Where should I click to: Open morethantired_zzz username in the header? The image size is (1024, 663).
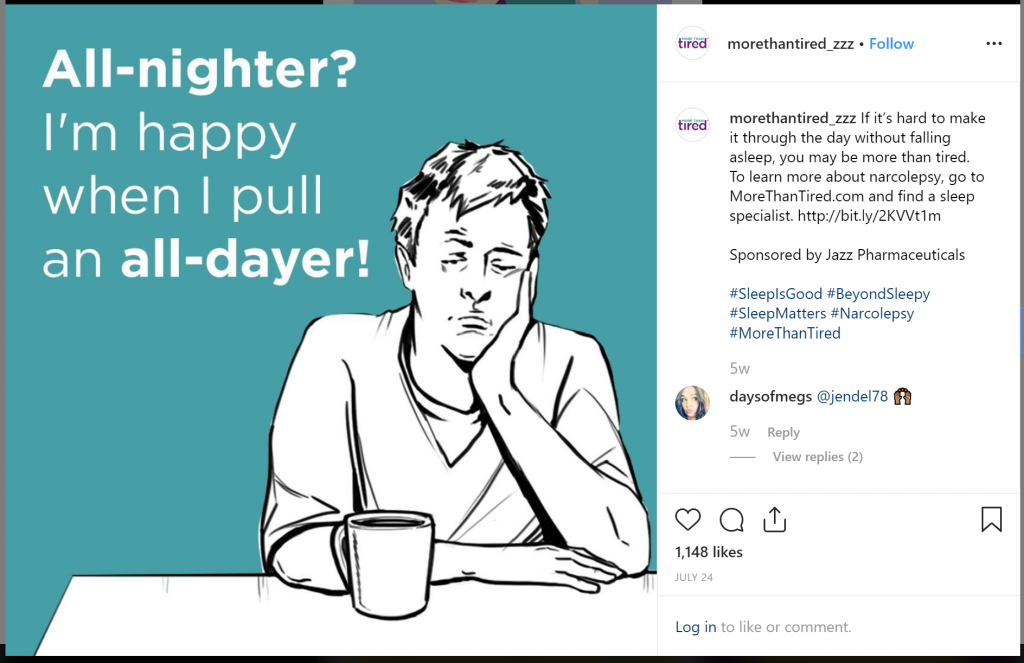(791, 44)
